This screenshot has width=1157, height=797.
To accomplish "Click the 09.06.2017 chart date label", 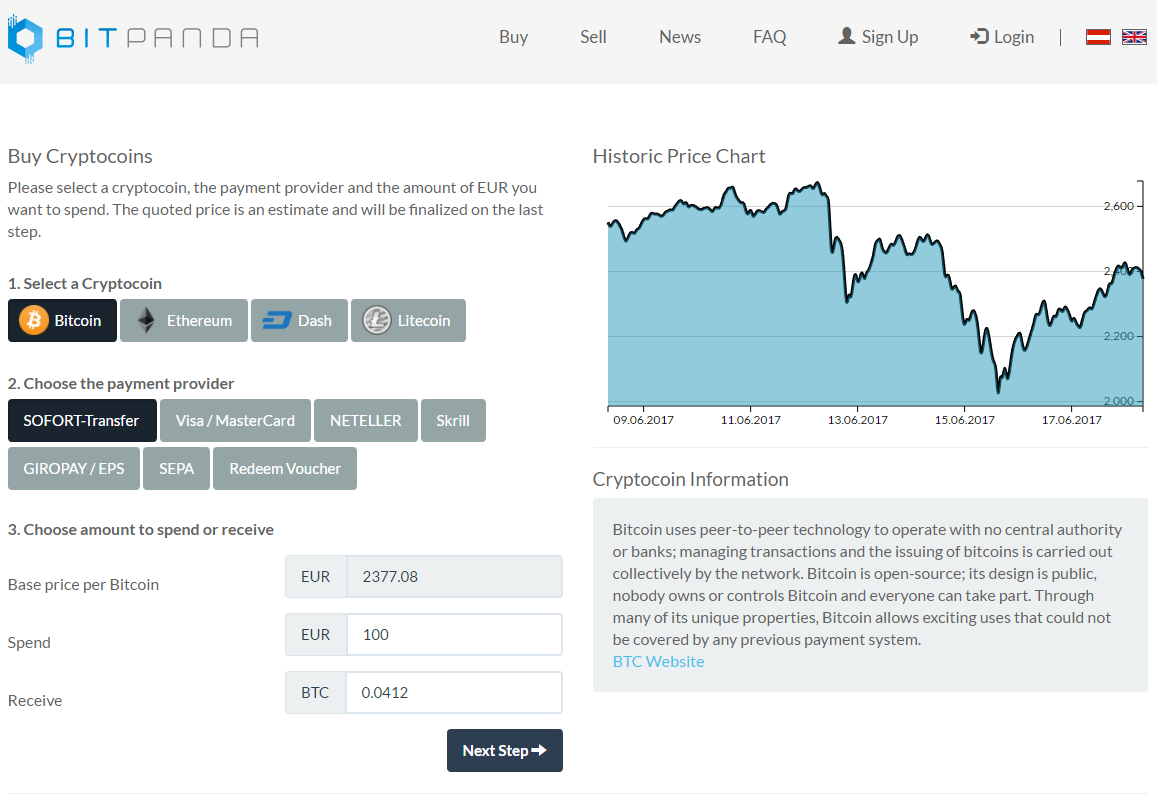I will pyautogui.click(x=643, y=420).
